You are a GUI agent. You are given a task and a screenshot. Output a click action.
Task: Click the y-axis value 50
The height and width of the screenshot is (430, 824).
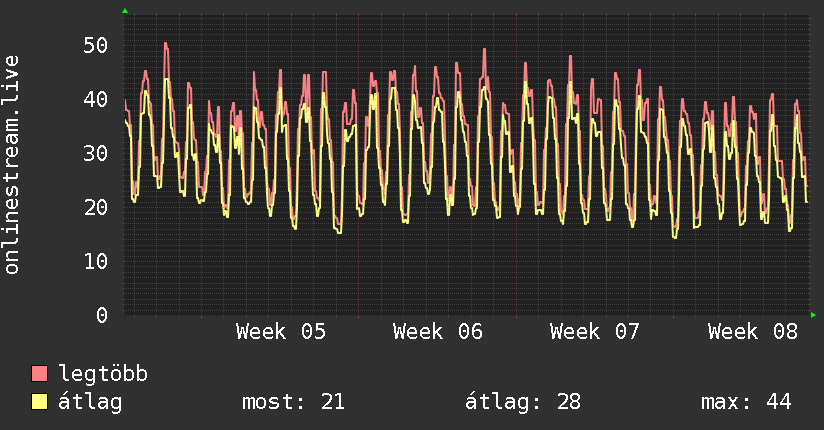tap(95, 45)
